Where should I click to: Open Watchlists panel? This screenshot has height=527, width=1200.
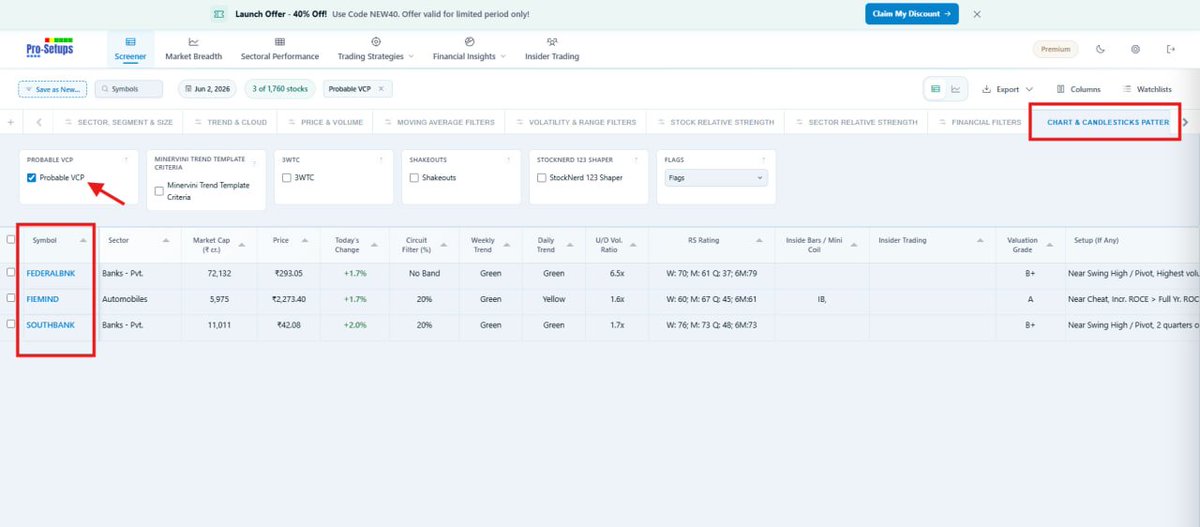[x=1147, y=89]
